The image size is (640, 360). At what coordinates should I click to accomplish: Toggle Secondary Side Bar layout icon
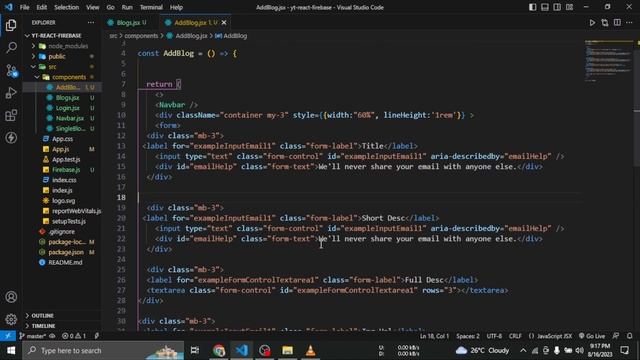pyautogui.click(x=557, y=7)
